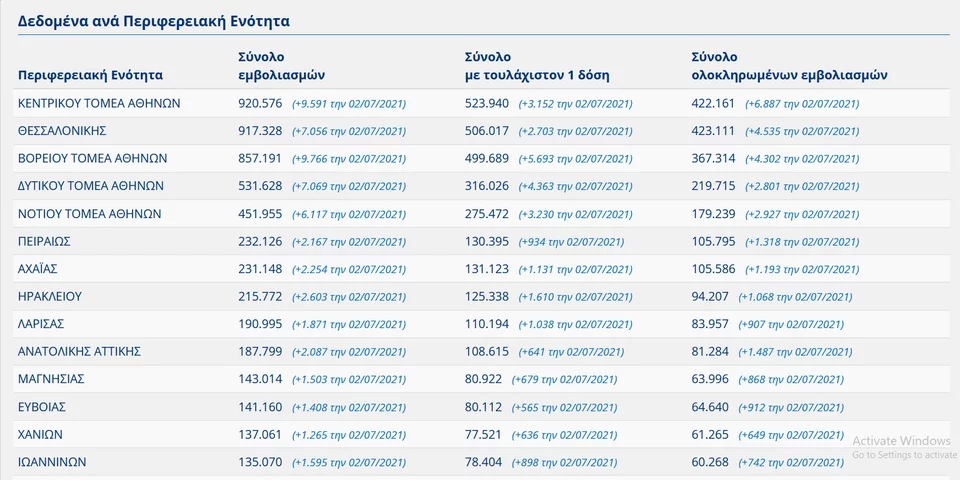Select the 'Σύνολο ολοκληρωμένων εμβολιασμών' column header
This screenshot has height=480, width=960.
point(789,66)
